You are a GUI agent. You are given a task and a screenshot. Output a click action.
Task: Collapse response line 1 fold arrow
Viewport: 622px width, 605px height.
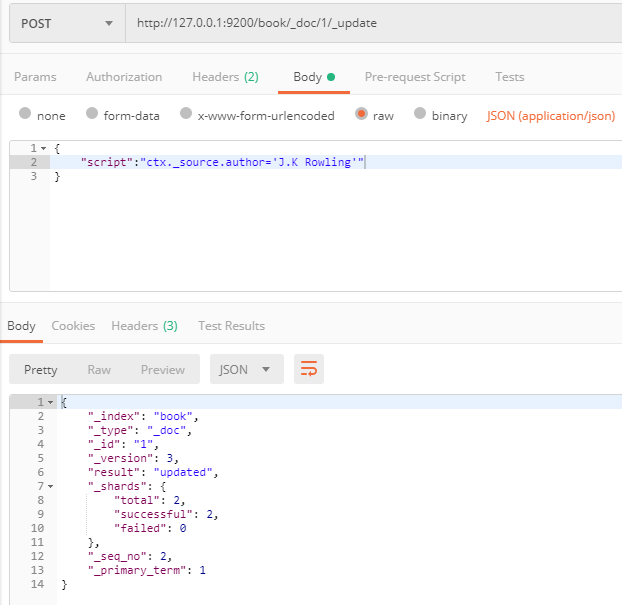[x=50, y=402]
